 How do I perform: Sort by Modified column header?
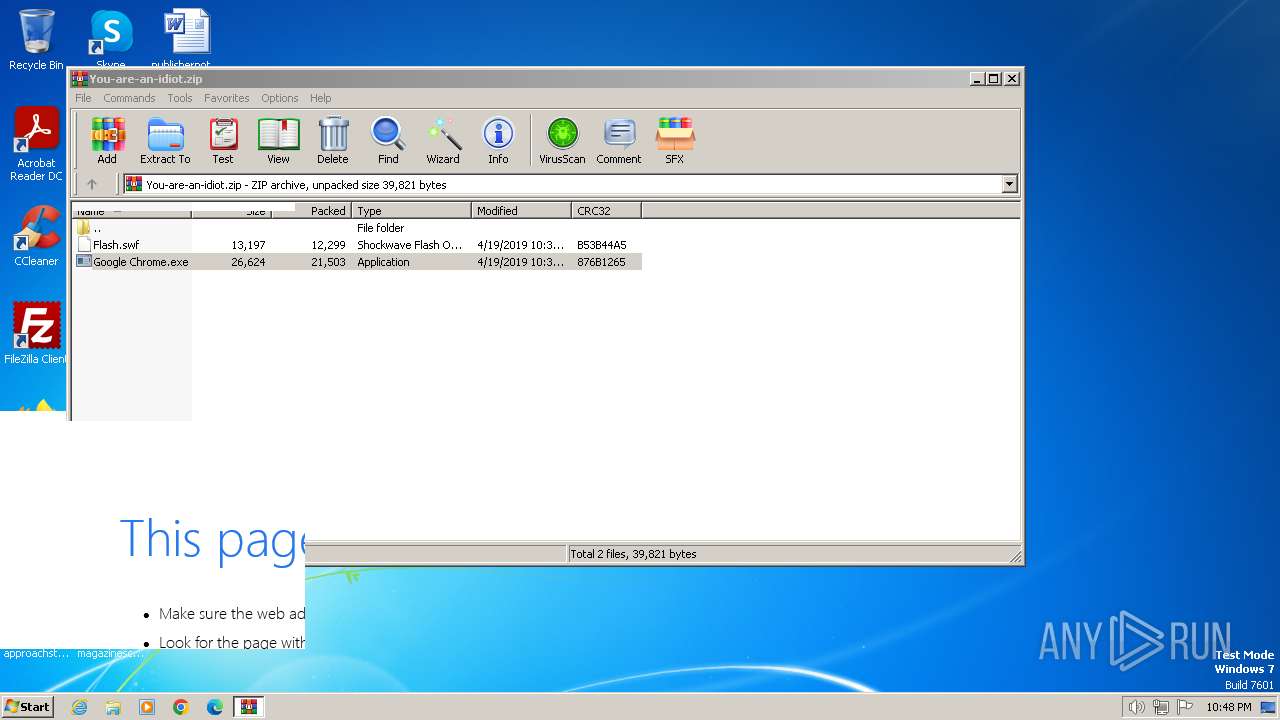pyautogui.click(x=521, y=211)
